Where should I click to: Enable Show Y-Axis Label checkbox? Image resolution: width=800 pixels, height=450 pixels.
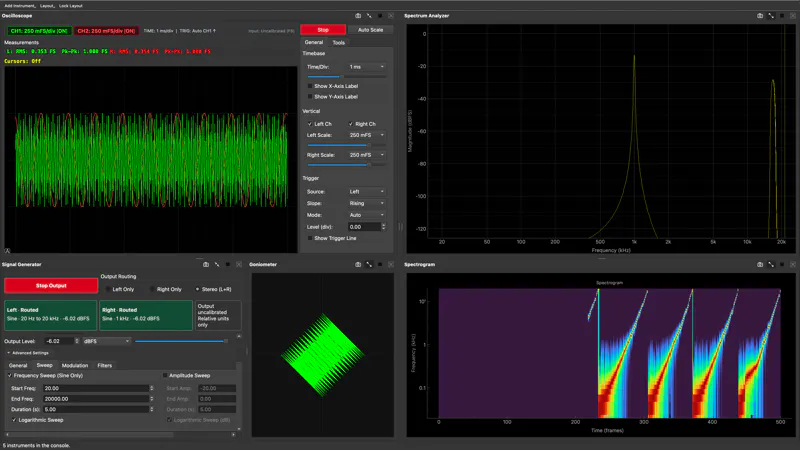point(310,96)
